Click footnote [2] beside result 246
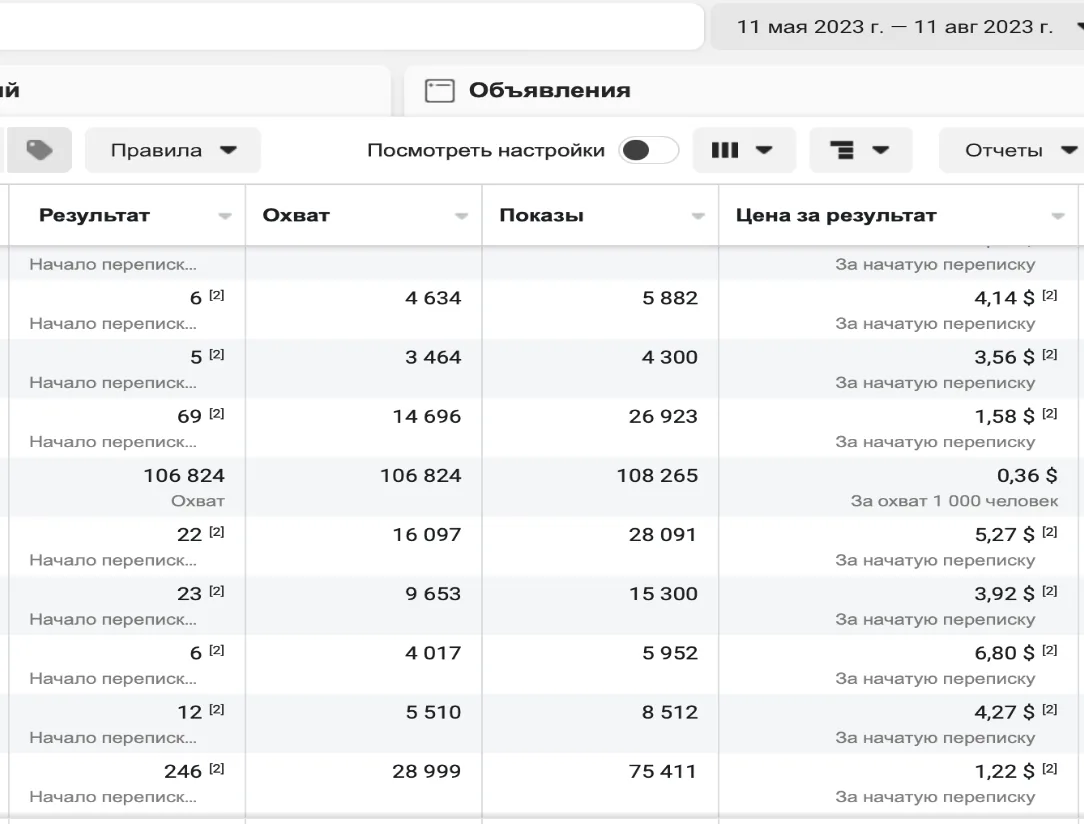 click(x=216, y=768)
